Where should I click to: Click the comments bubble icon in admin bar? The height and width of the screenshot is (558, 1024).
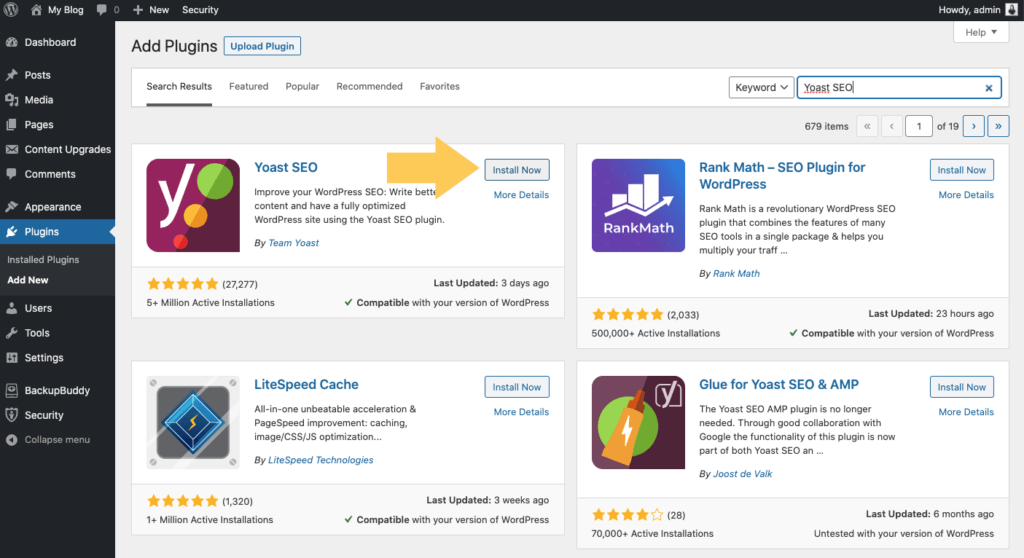101,10
